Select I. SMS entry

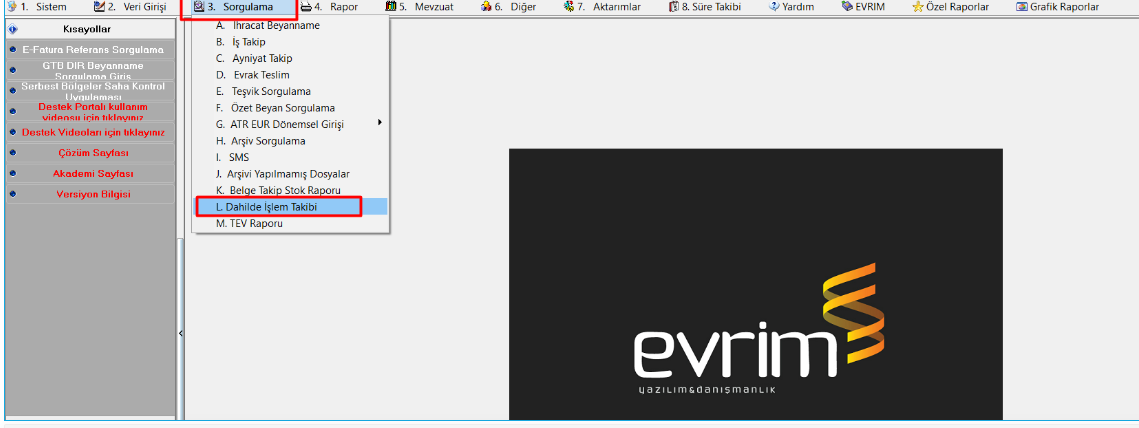(291, 157)
